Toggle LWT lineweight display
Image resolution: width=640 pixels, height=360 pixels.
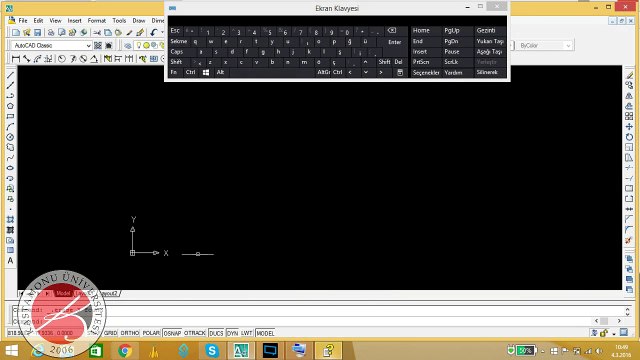coord(247,333)
